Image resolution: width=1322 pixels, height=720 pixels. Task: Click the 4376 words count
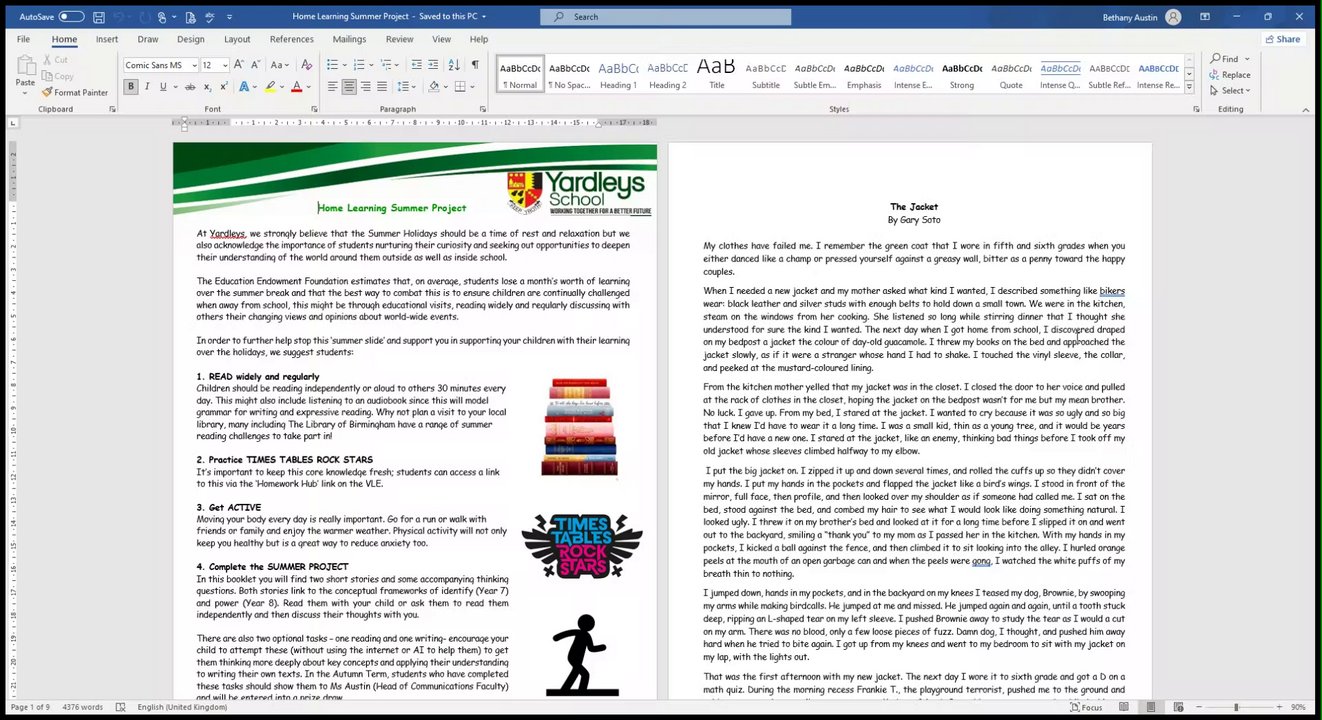point(83,707)
